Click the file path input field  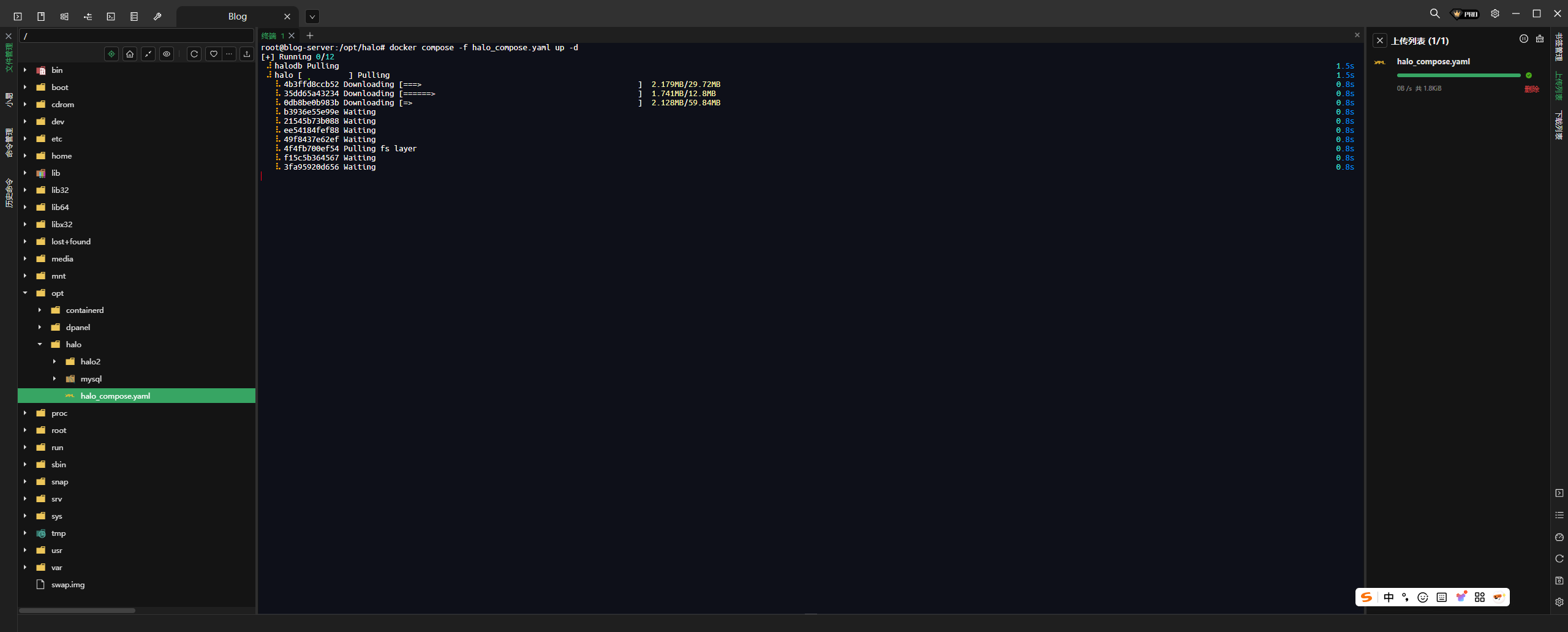[x=137, y=36]
